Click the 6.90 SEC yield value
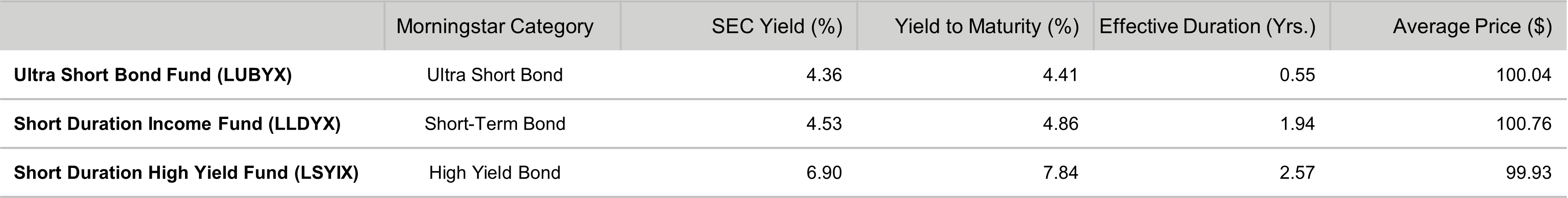Screen dimensions: 1568x198 point(823,173)
